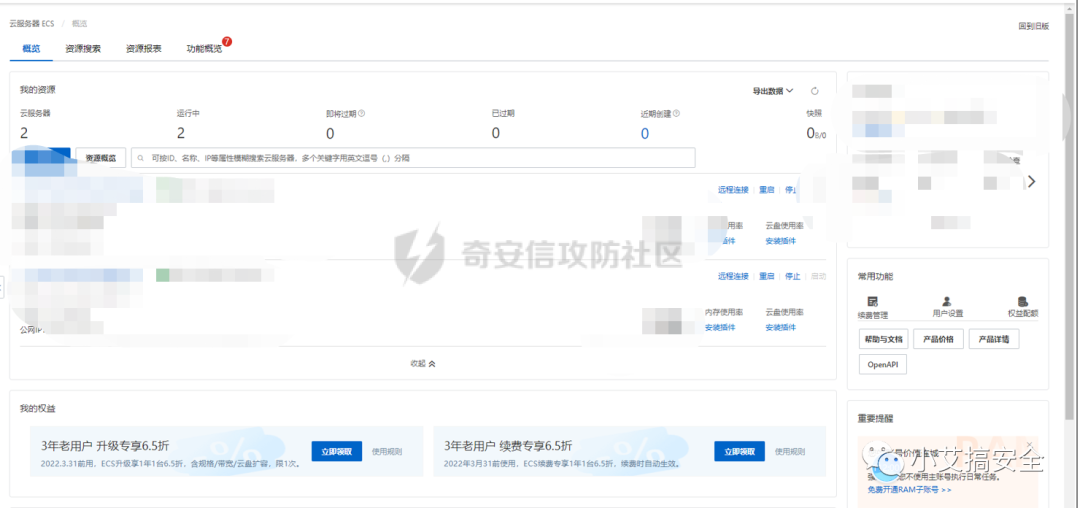Click the 即将过期 count of 0
Screen dimensions: 1080x508
pos(330,134)
